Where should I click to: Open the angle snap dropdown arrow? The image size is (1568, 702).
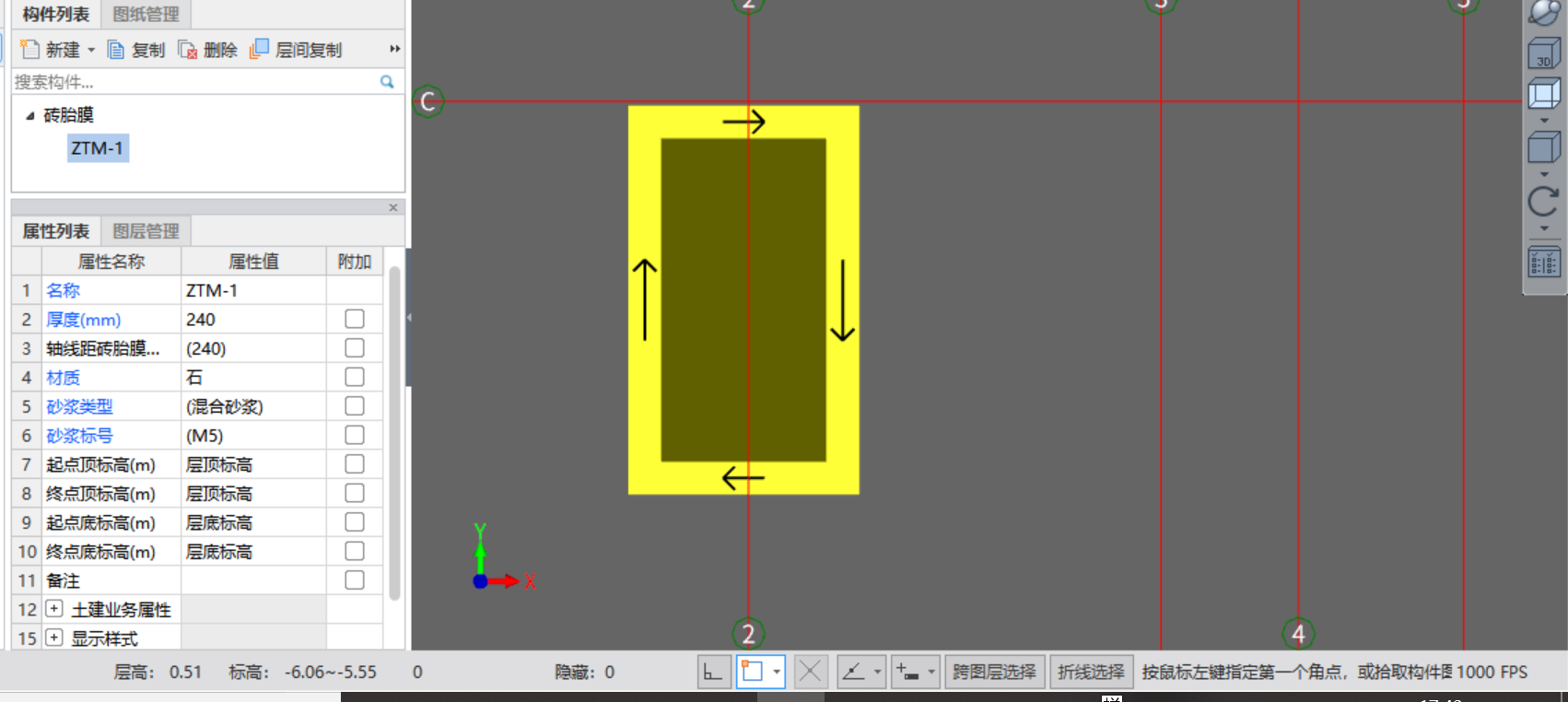click(877, 672)
